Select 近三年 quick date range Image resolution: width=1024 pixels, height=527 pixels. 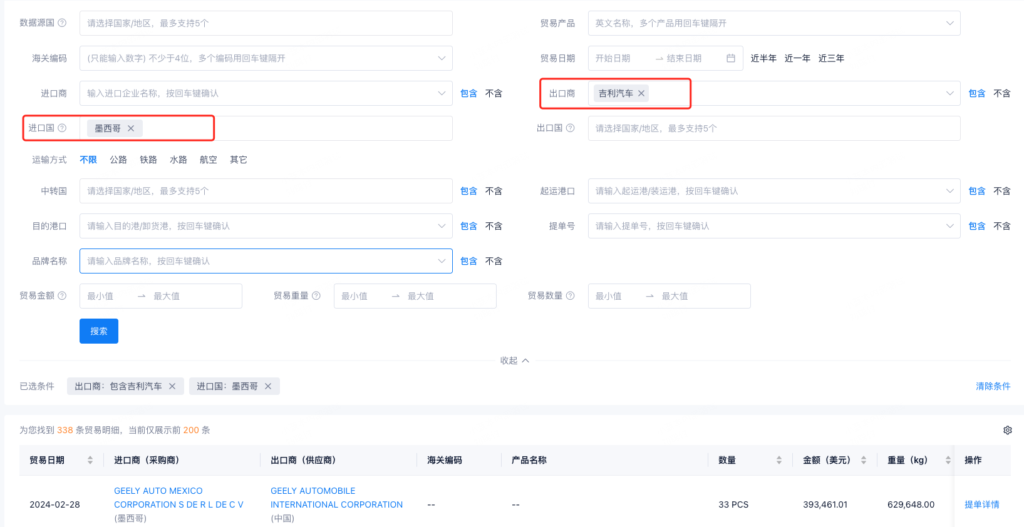831,58
